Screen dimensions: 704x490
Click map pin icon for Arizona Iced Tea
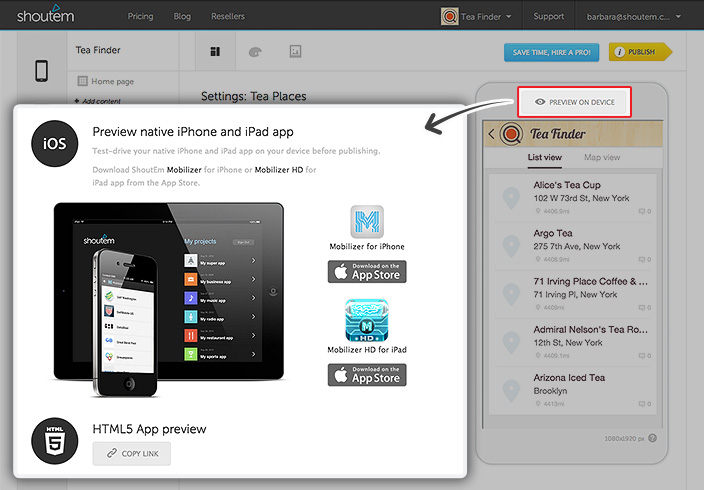[511, 391]
